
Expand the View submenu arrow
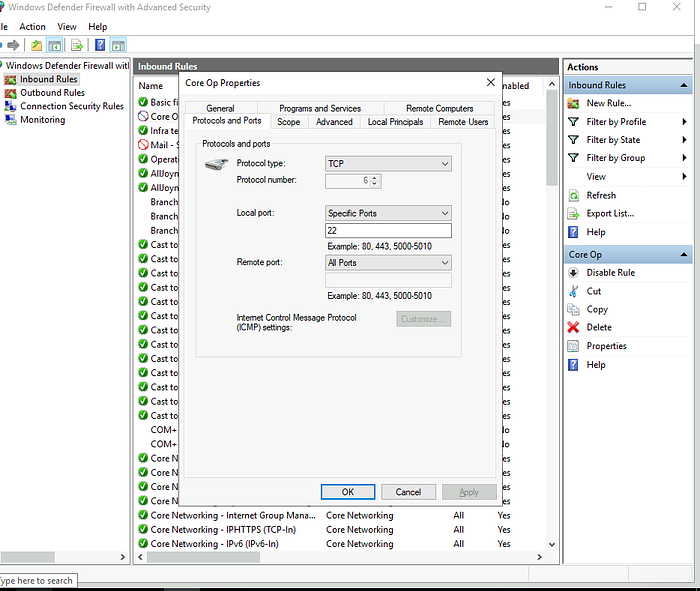coord(684,176)
